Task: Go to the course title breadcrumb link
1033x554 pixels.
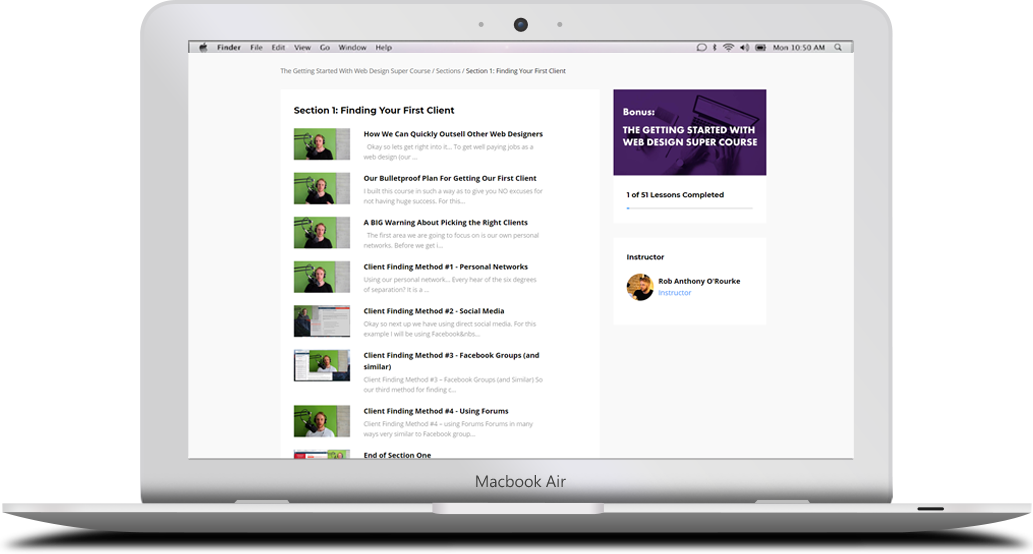Action: click(x=355, y=70)
